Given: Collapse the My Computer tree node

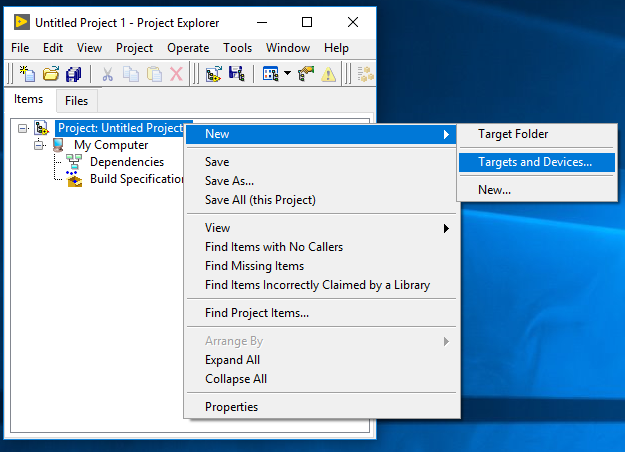Looking at the screenshot, I should pyautogui.click(x=39, y=145).
